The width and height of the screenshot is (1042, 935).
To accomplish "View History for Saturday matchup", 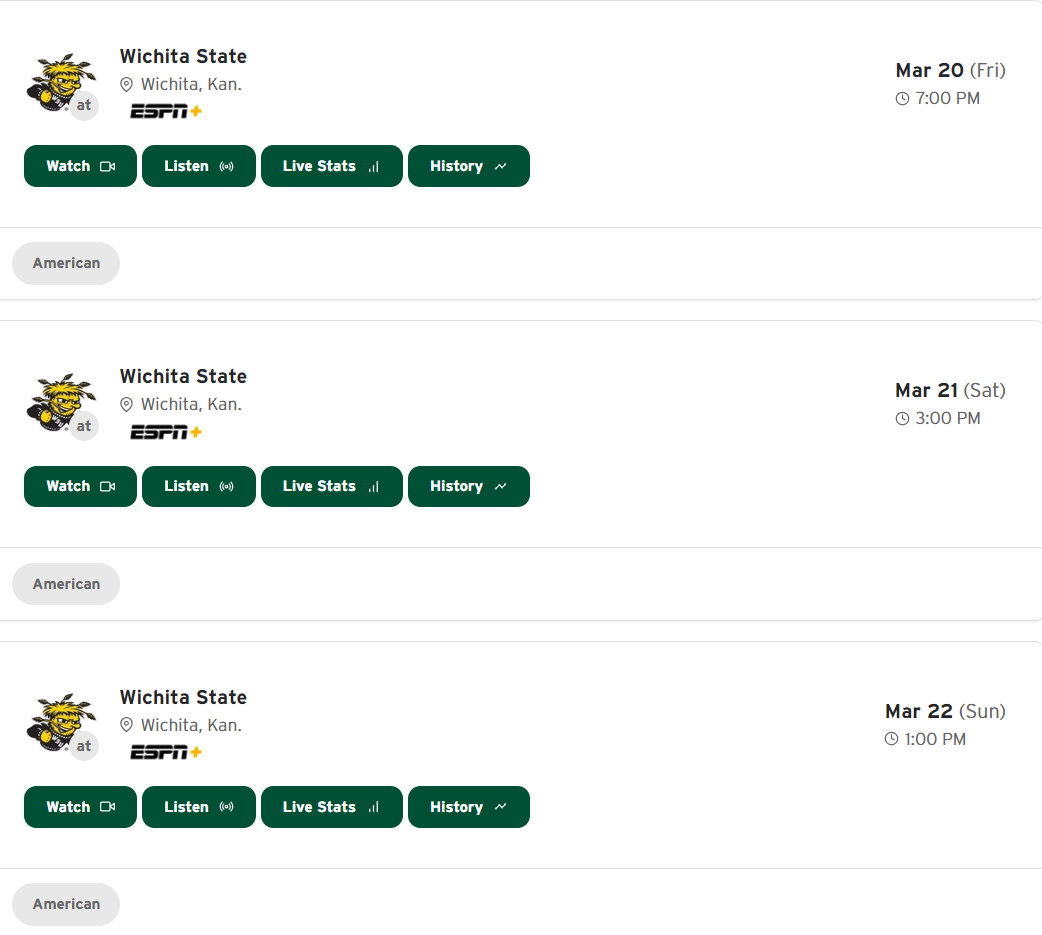I will pyautogui.click(x=468, y=486).
